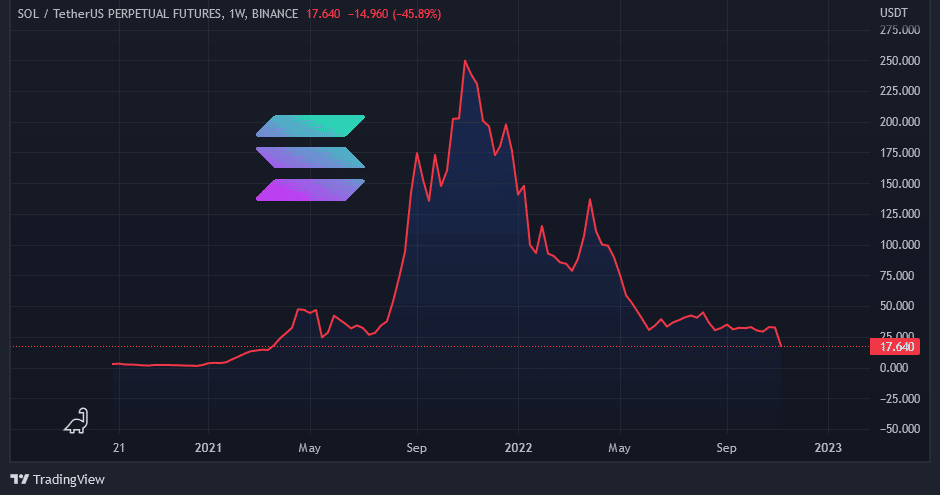This screenshot has width=940, height=495.
Task: Click the TradingView text at bottom left
Action: [68, 480]
